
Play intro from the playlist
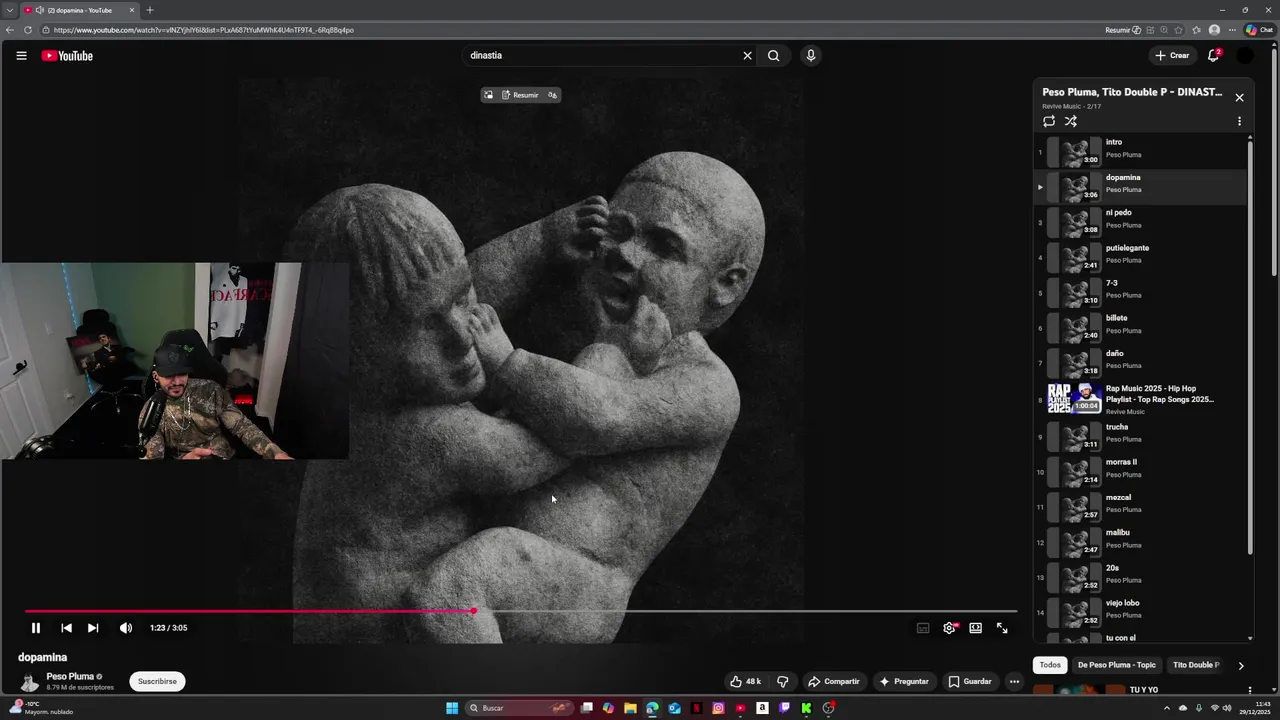[1140, 152]
